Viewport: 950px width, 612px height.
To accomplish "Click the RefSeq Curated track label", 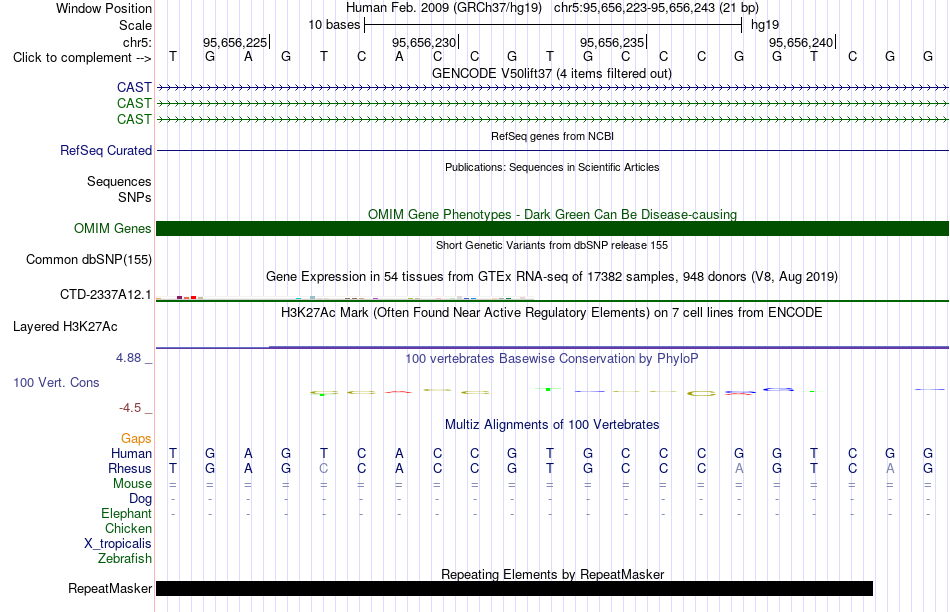I will pyautogui.click(x=106, y=150).
